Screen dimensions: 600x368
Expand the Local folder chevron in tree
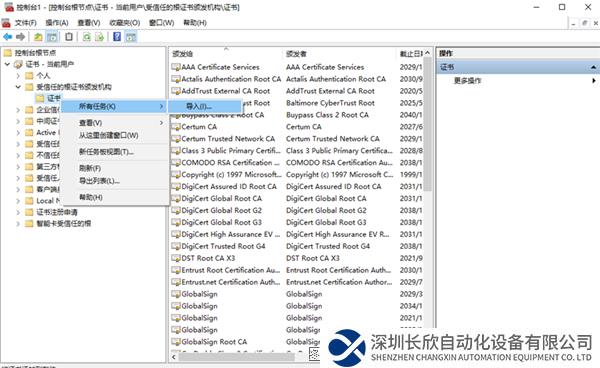[x=18, y=201]
